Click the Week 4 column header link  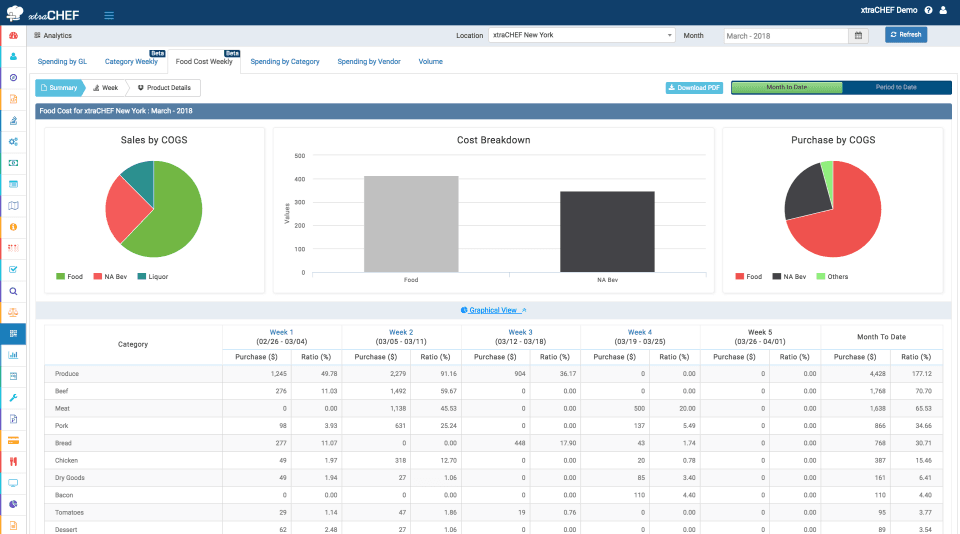pyautogui.click(x=640, y=332)
